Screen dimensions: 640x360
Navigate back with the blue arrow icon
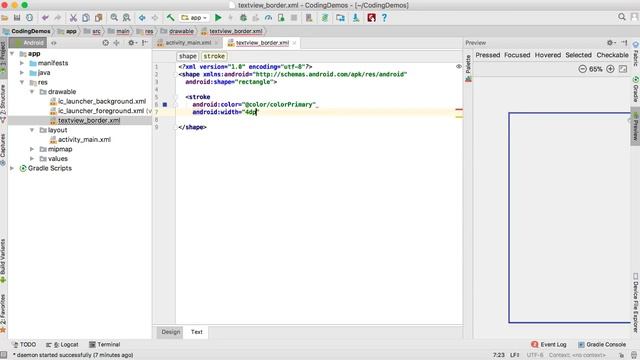(142, 18)
